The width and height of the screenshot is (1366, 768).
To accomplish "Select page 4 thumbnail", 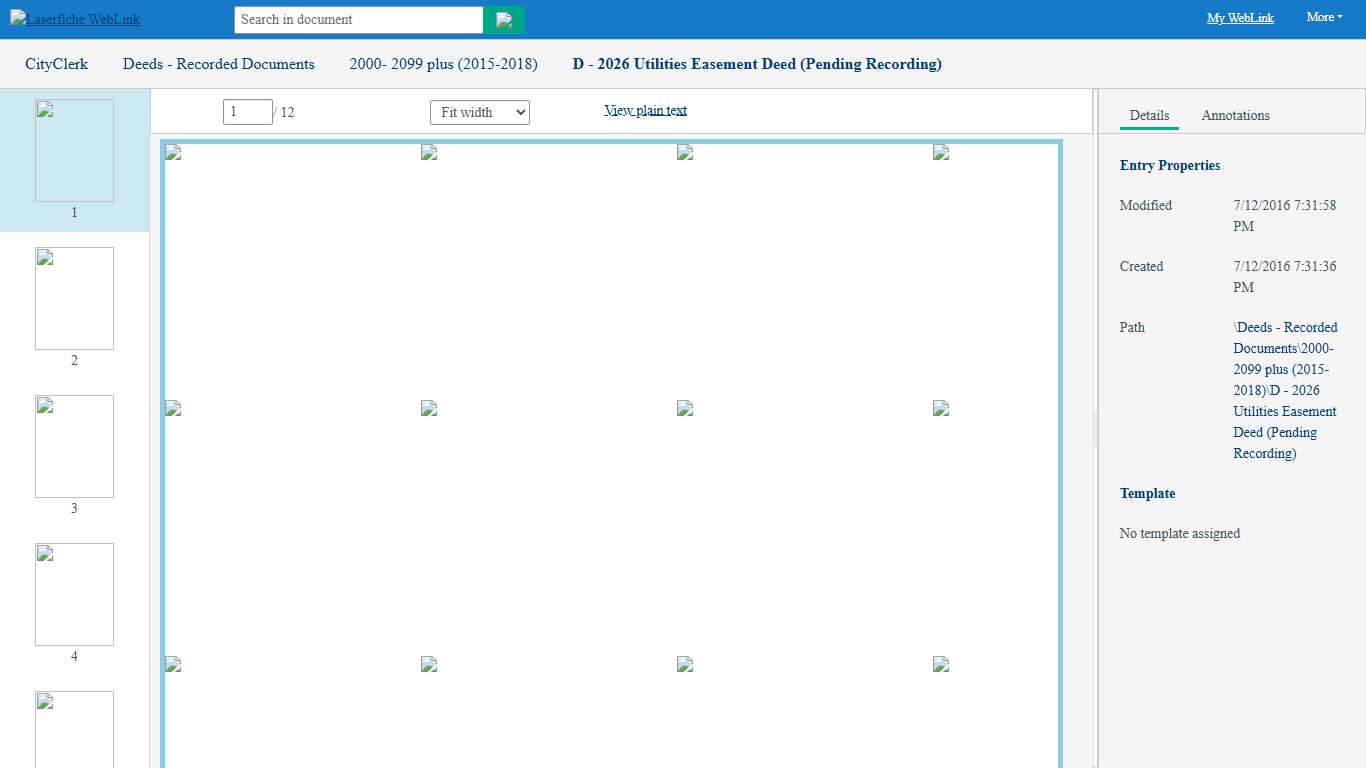I will point(74,595).
